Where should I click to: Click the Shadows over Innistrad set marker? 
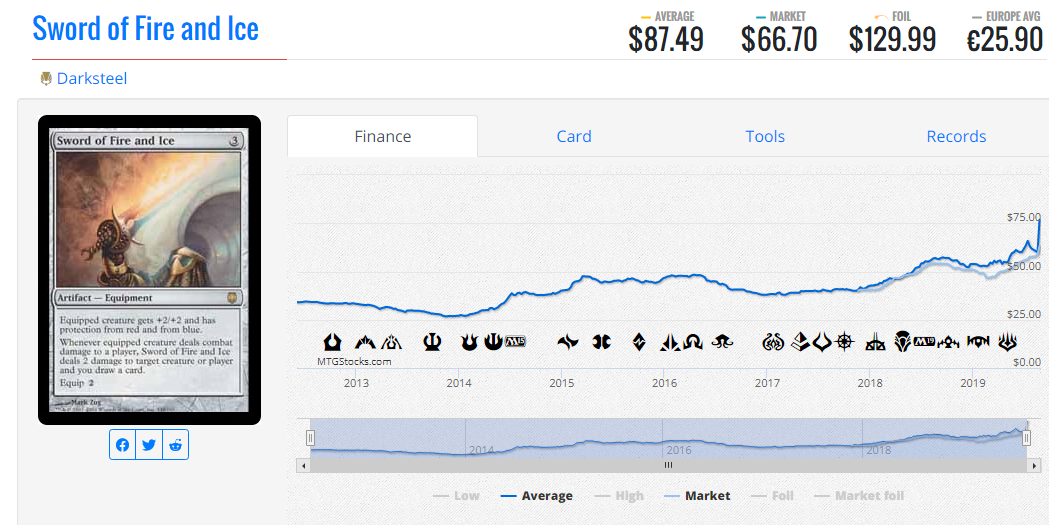tap(692, 342)
